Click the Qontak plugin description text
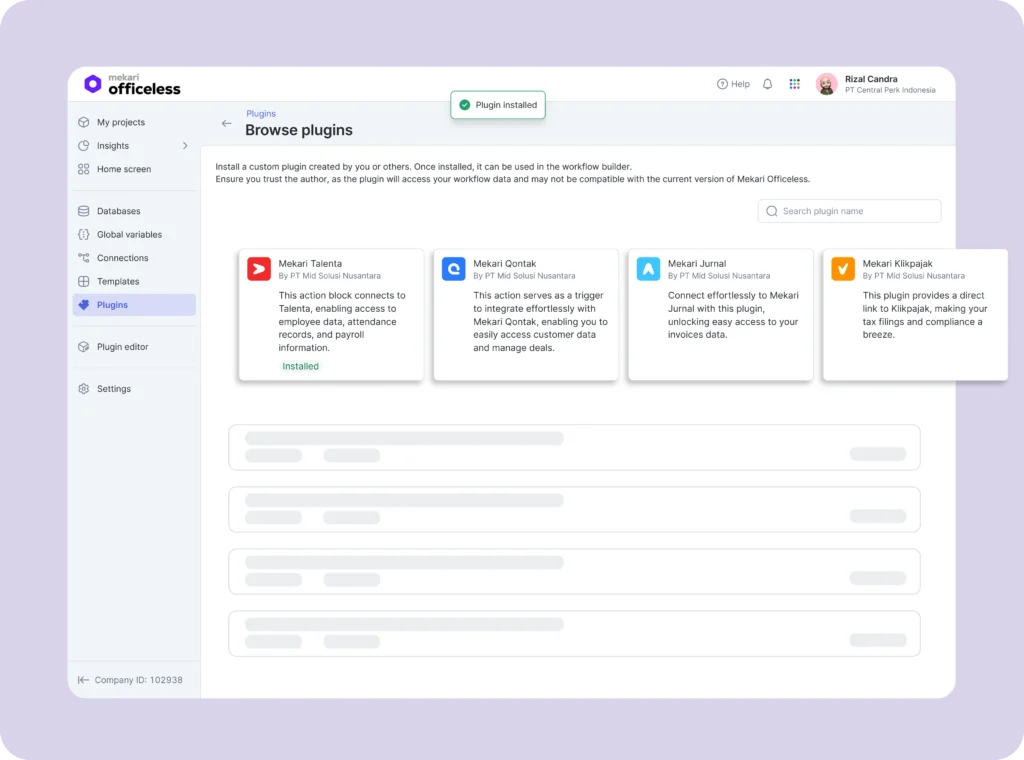 click(540, 321)
